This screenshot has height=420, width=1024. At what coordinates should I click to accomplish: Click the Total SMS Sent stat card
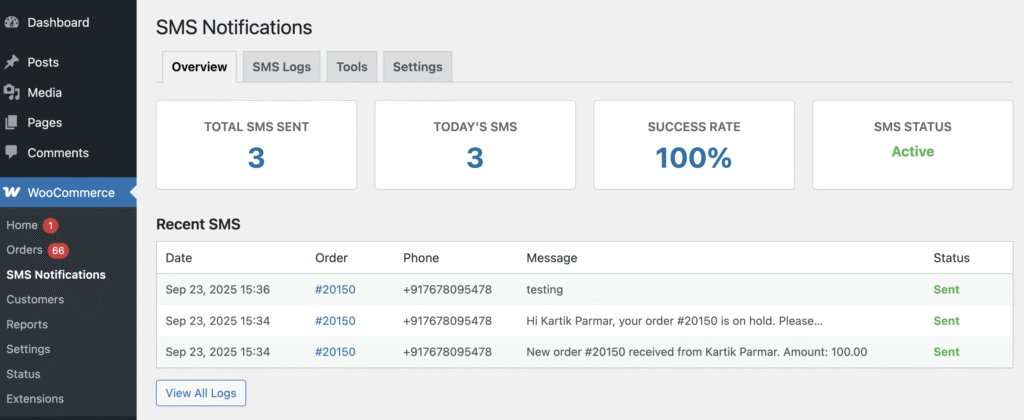click(256, 144)
